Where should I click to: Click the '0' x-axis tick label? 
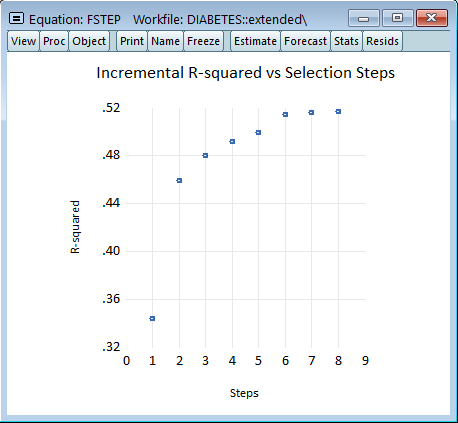tap(126, 361)
